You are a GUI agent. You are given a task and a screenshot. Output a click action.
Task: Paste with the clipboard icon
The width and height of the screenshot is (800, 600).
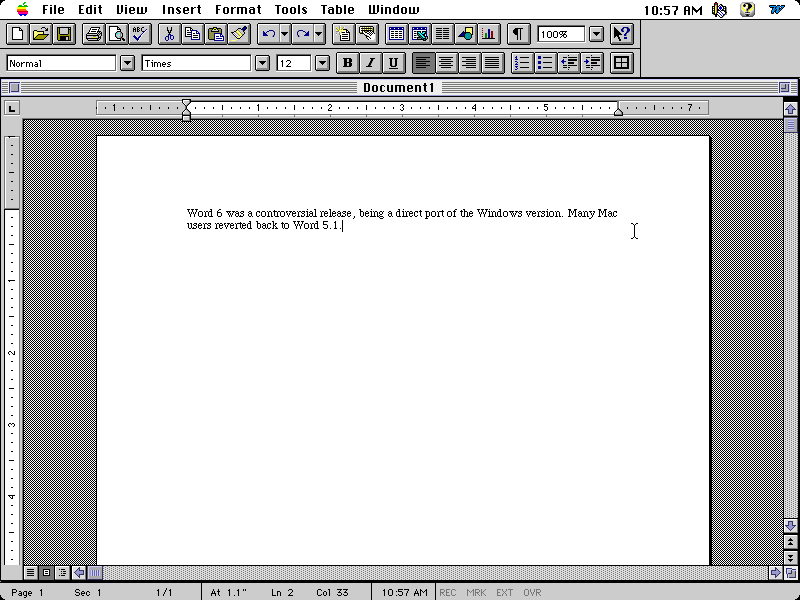pyautogui.click(x=216, y=34)
